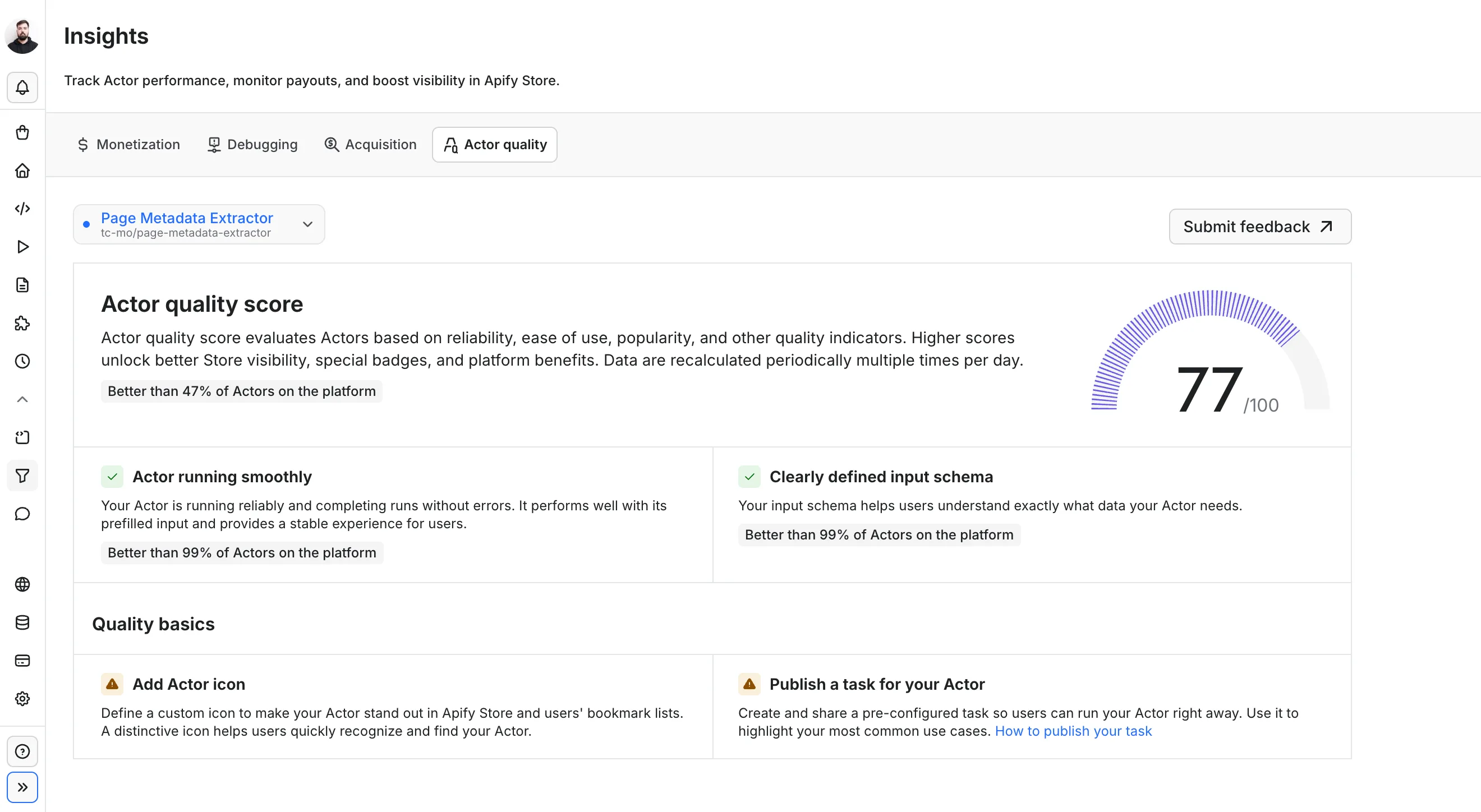Click the 'Actor running smoothly' green check icon
Image resolution: width=1481 pixels, height=812 pixels.
pos(112,477)
